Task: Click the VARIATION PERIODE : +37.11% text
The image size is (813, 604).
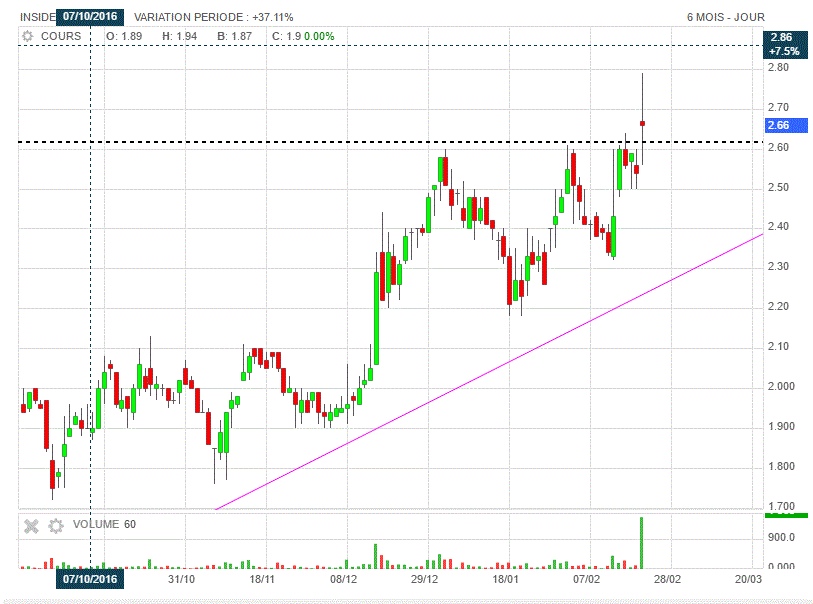Action: tap(214, 17)
